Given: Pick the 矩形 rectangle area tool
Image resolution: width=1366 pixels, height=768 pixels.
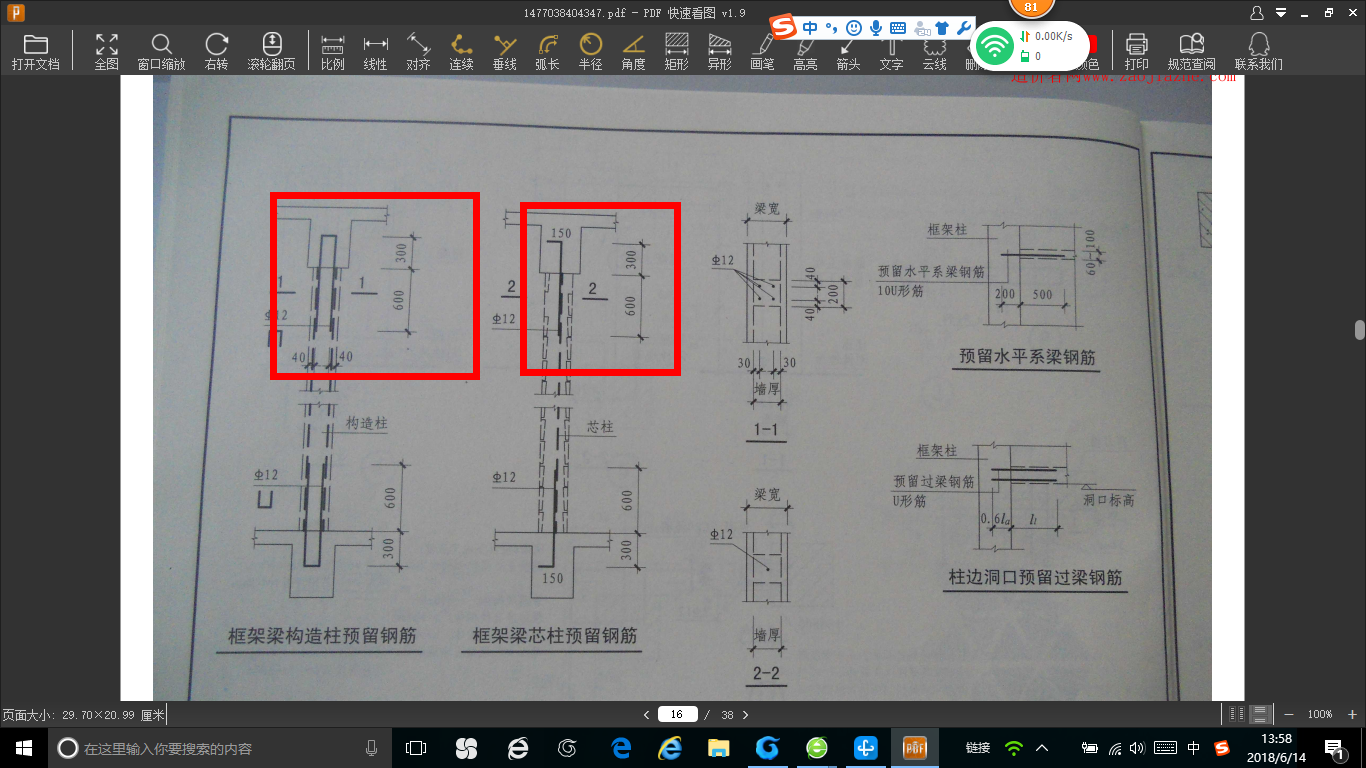Looking at the screenshot, I should [676, 51].
